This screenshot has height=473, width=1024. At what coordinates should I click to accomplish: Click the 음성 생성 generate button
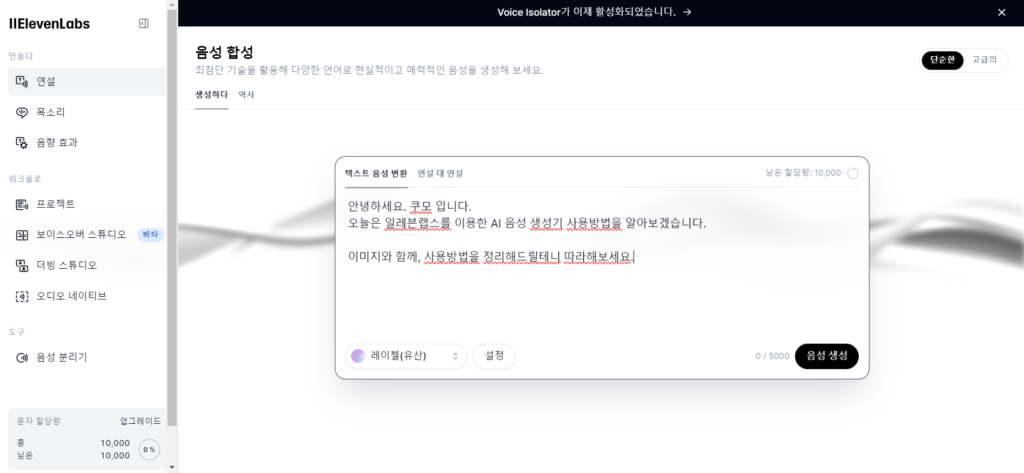(x=827, y=356)
